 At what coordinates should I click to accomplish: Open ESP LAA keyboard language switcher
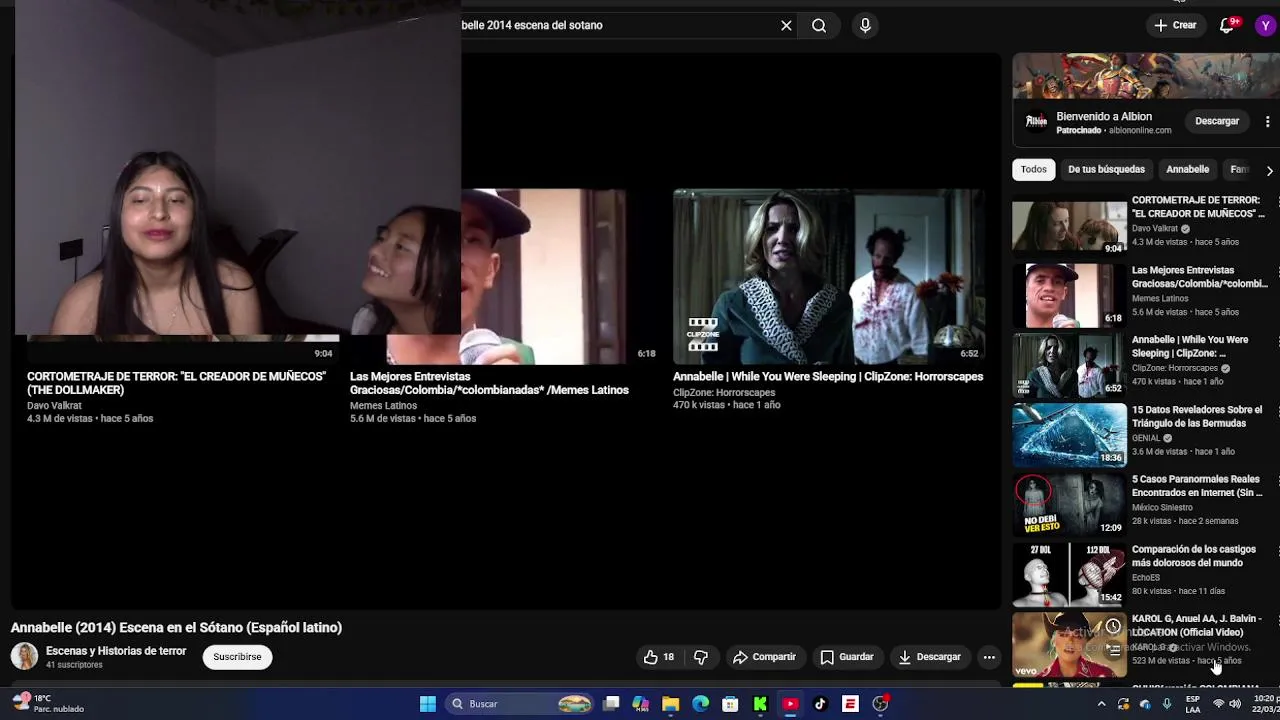pos(1193,704)
